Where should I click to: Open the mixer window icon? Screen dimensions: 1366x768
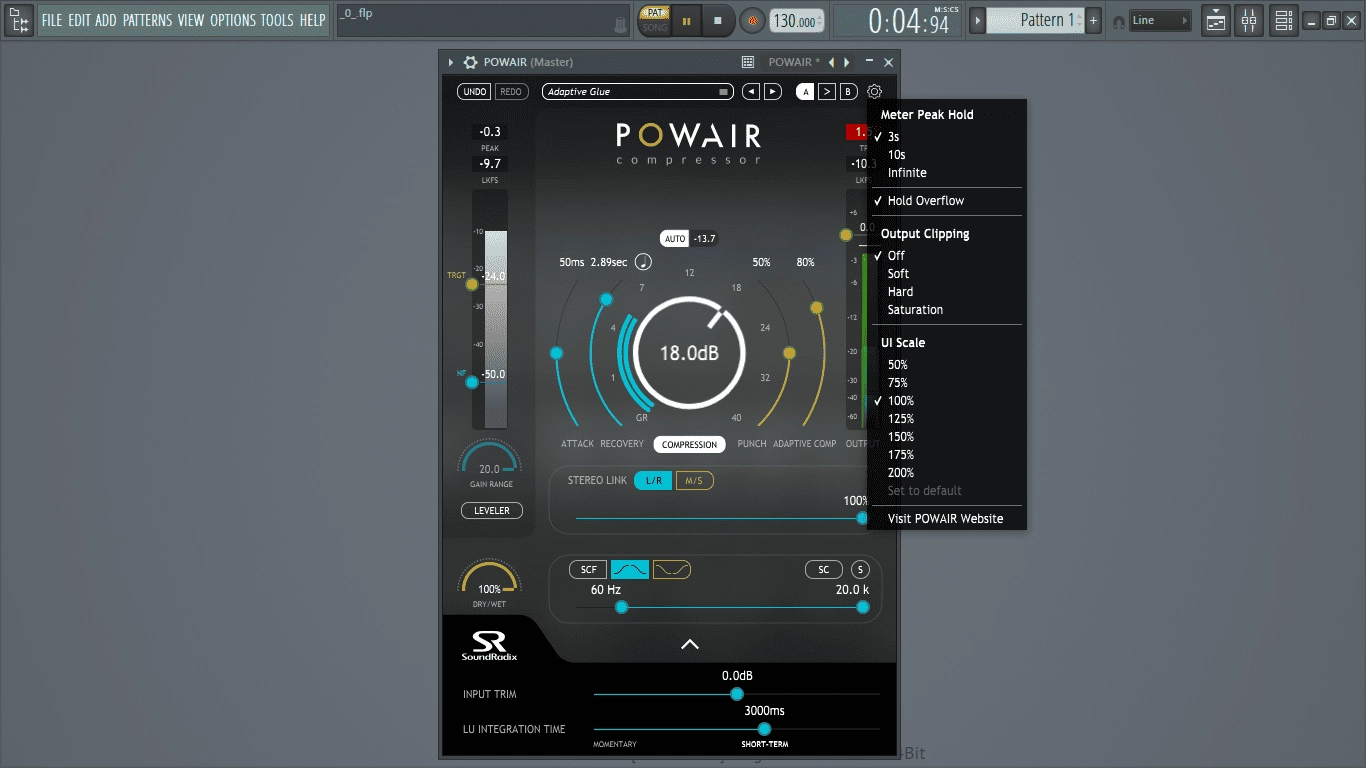coord(1249,20)
